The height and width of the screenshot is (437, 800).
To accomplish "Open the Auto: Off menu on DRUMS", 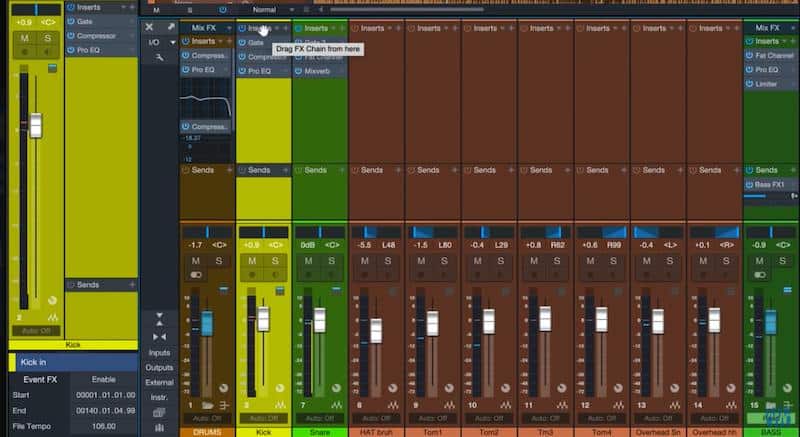I will coord(207,419).
